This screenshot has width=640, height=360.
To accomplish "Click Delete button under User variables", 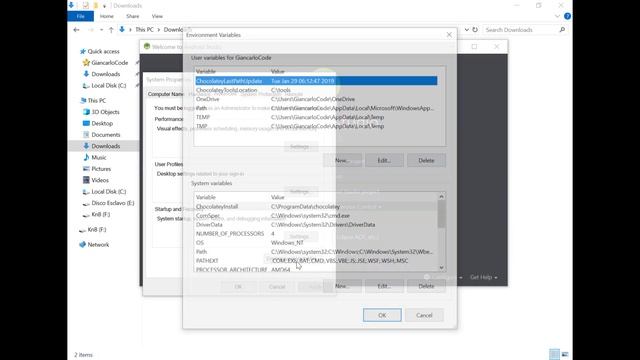I will 426,160.
